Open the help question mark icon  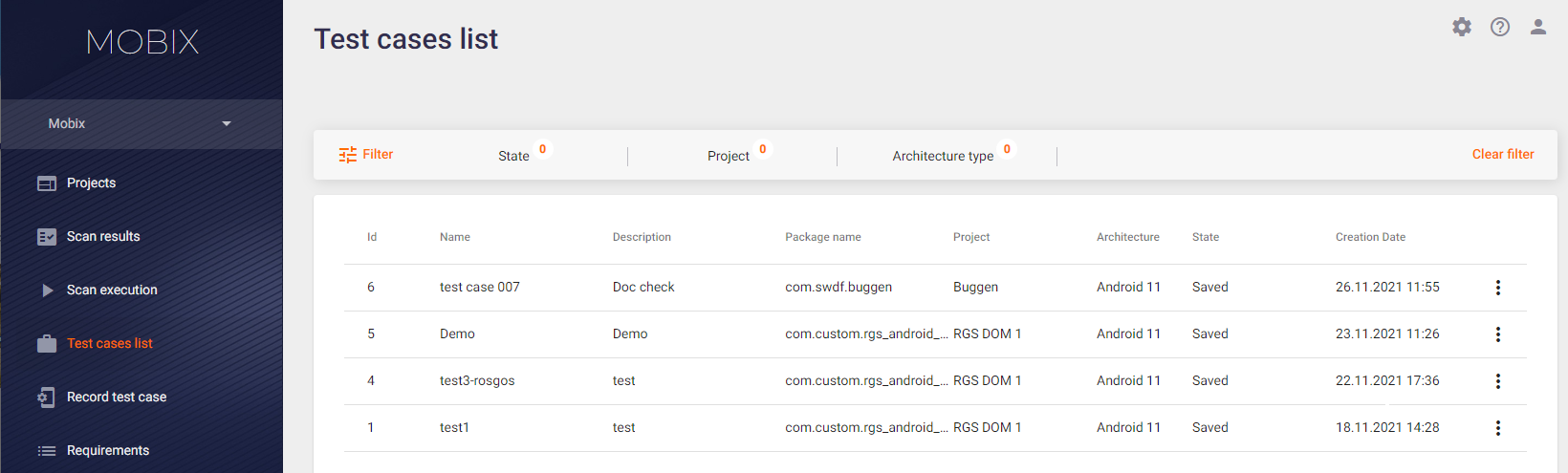[x=1500, y=27]
